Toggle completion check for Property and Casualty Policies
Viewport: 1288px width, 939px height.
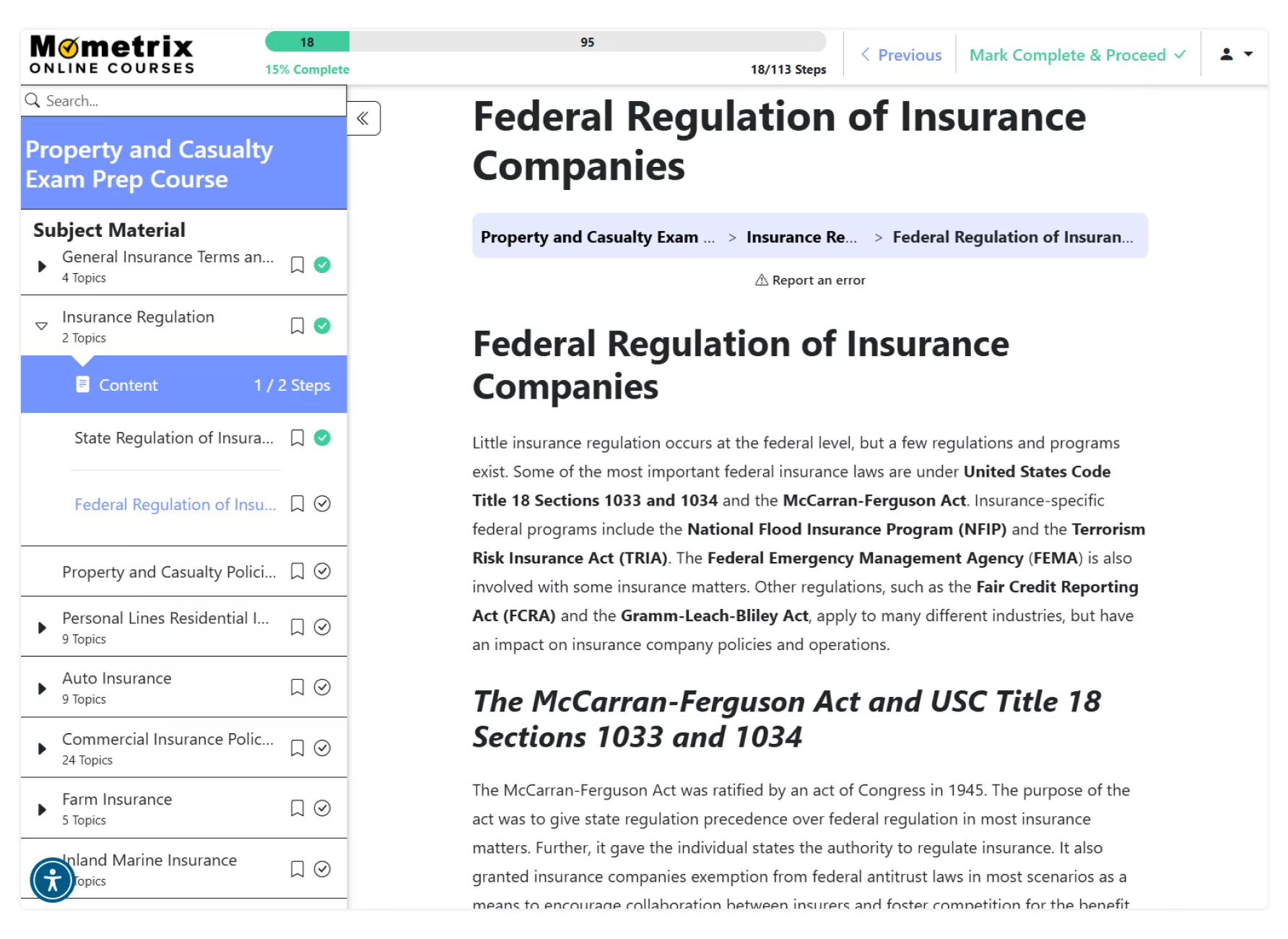coord(323,571)
